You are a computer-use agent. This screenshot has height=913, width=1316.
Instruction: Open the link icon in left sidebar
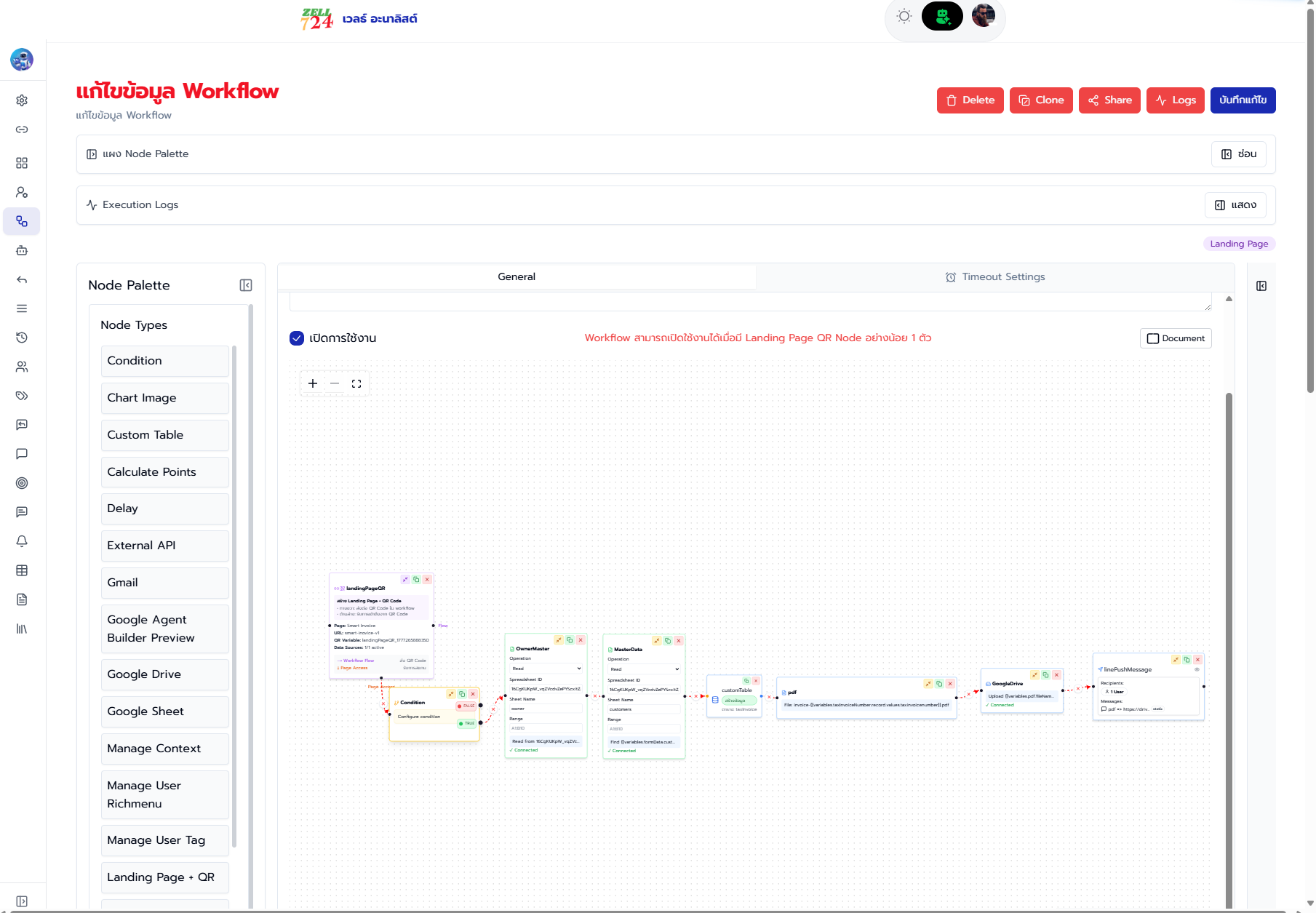[x=22, y=129]
